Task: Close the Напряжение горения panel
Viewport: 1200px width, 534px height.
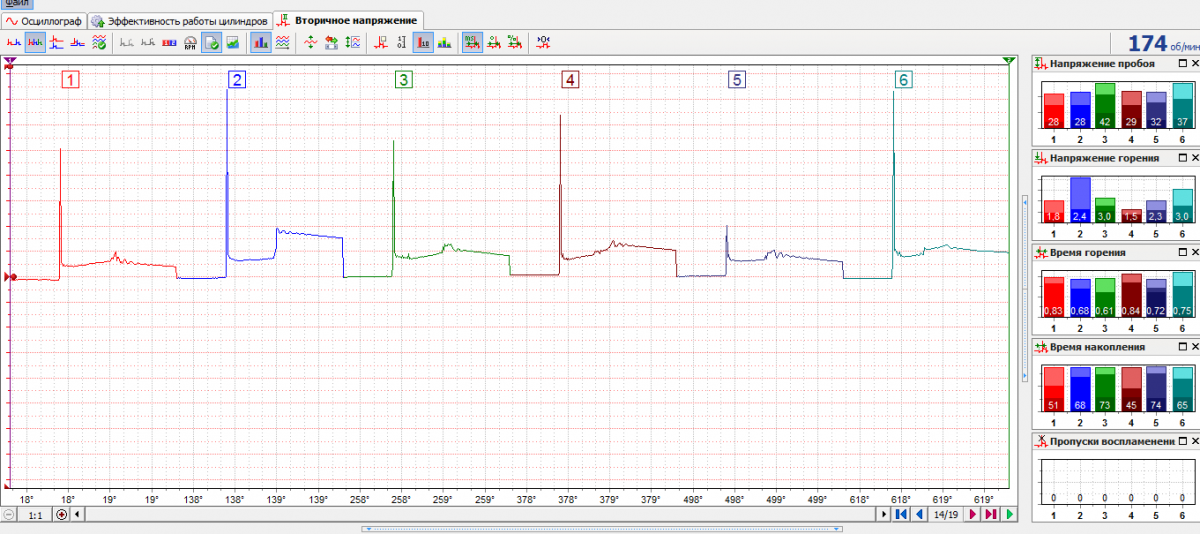Action: coord(1194,158)
